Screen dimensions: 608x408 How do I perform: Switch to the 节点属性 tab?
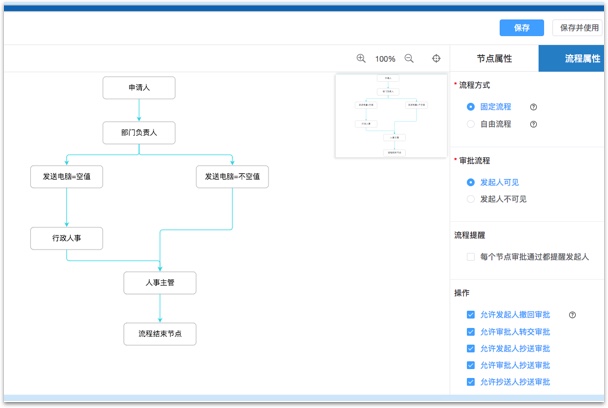[494, 59]
